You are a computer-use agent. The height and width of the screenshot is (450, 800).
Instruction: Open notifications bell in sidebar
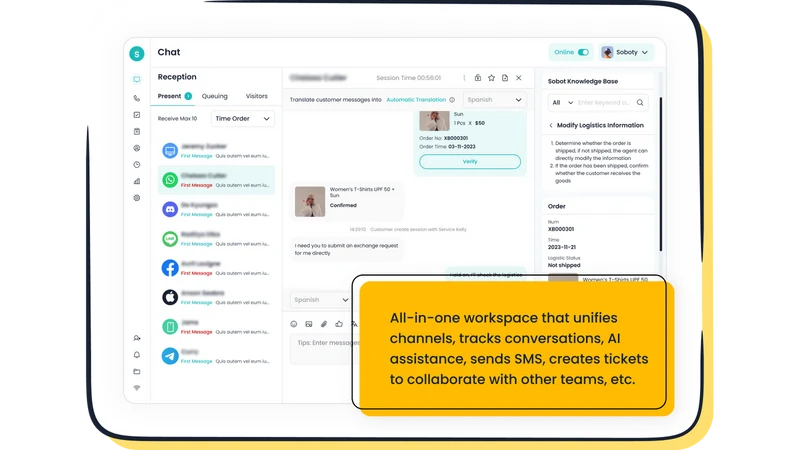(x=137, y=355)
